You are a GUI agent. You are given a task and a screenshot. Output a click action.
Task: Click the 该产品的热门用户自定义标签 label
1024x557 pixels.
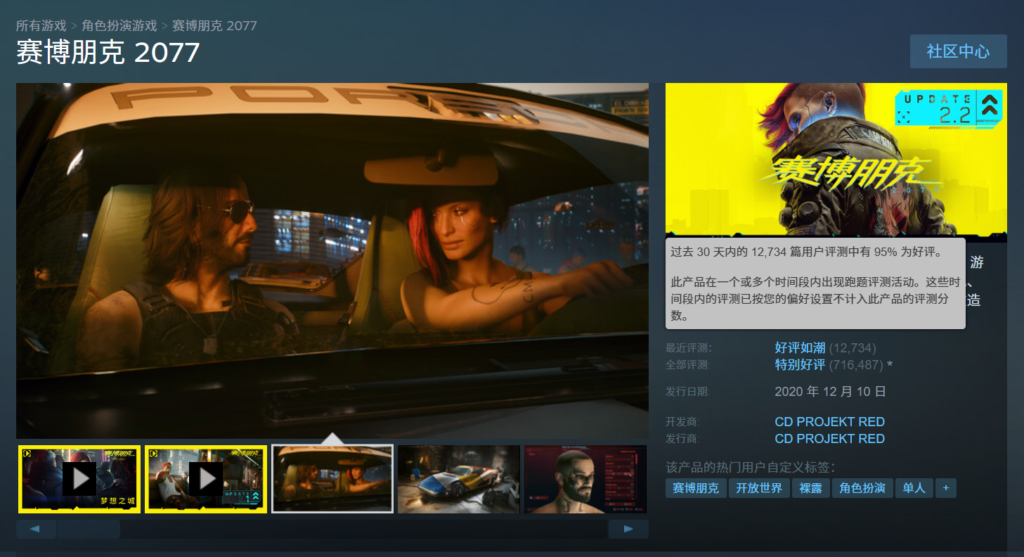pyautogui.click(x=750, y=467)
